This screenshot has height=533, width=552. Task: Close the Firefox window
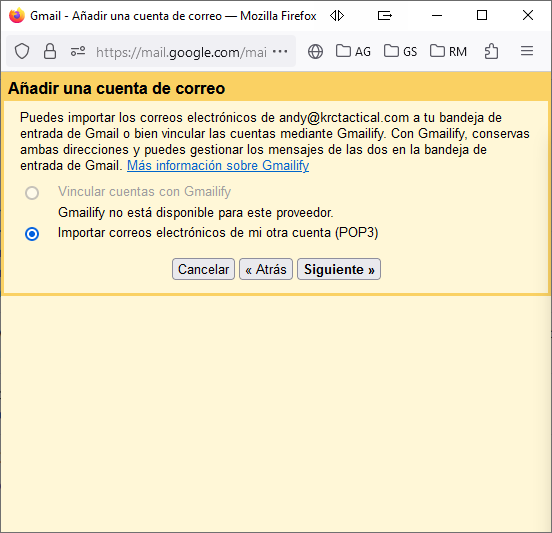528,15
